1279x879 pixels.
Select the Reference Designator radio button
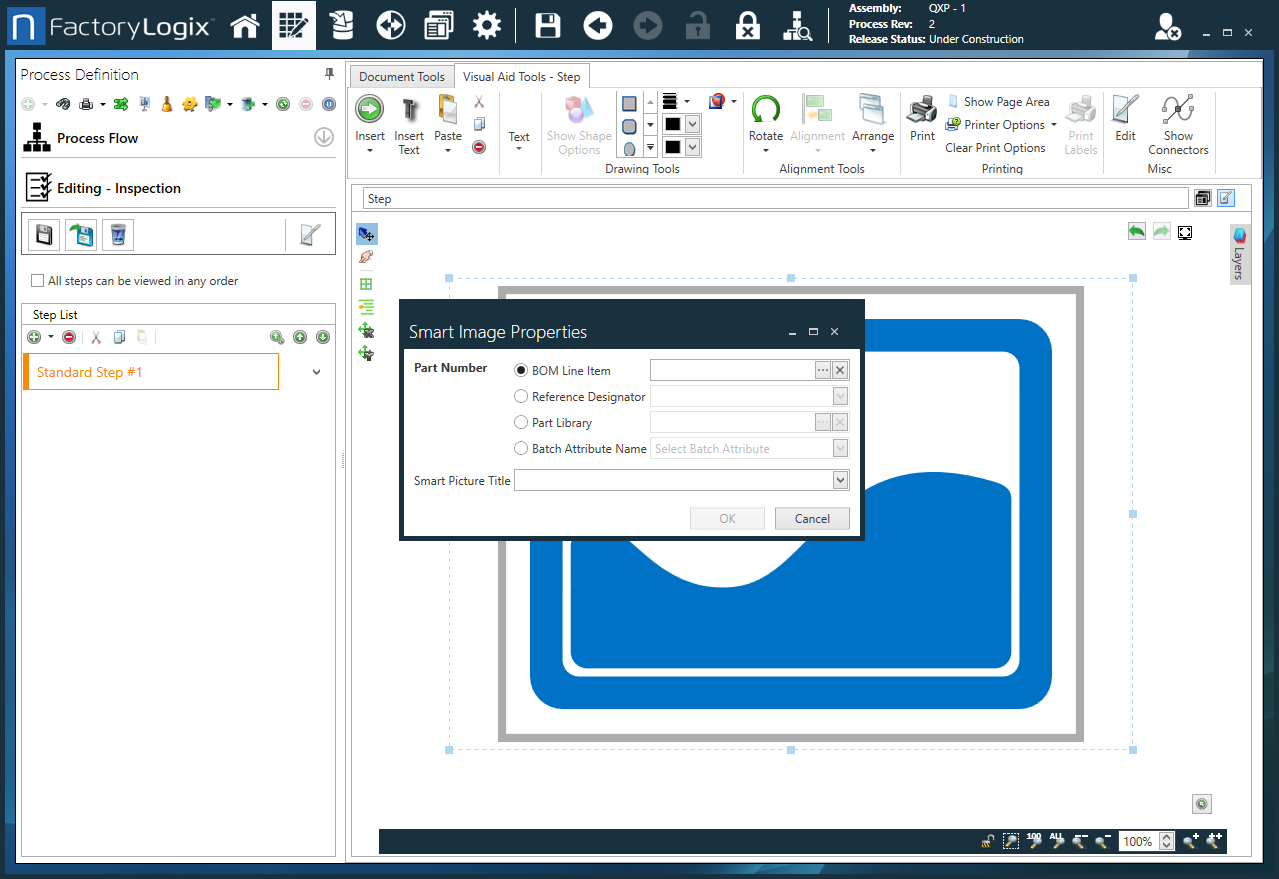[521, 396]
